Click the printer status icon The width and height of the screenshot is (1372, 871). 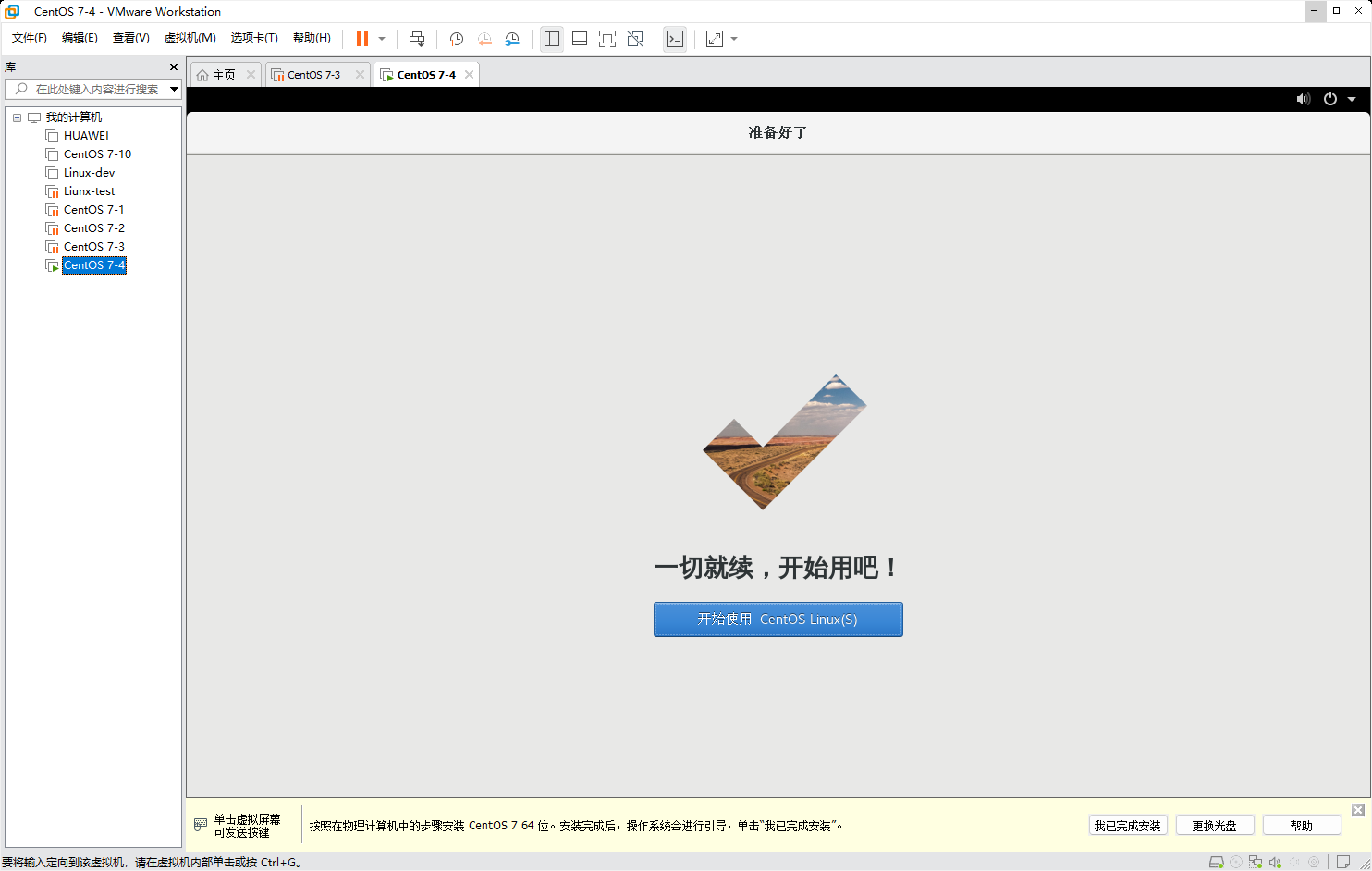[x=1314, y=862]
